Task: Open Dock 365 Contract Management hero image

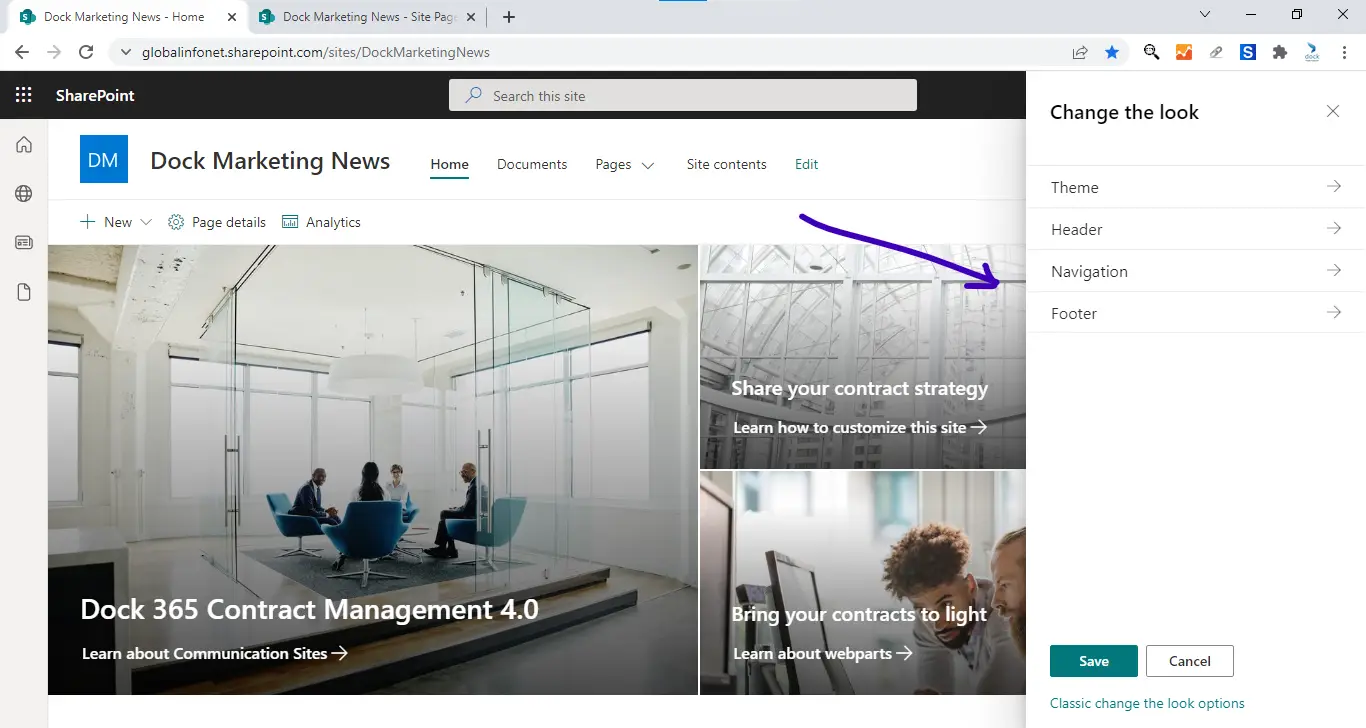Action: point(373,470)
